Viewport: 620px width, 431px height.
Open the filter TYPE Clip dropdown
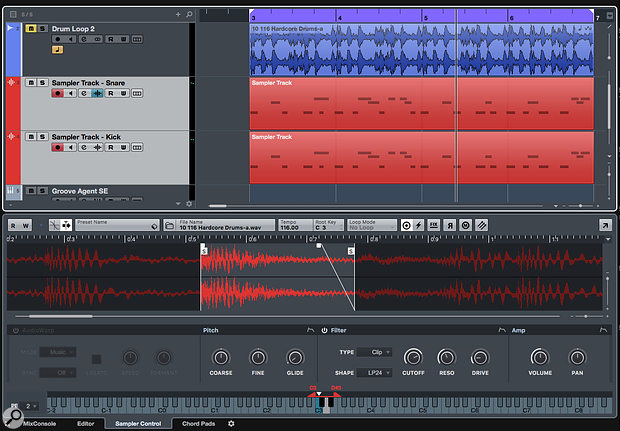coord(374,352)
